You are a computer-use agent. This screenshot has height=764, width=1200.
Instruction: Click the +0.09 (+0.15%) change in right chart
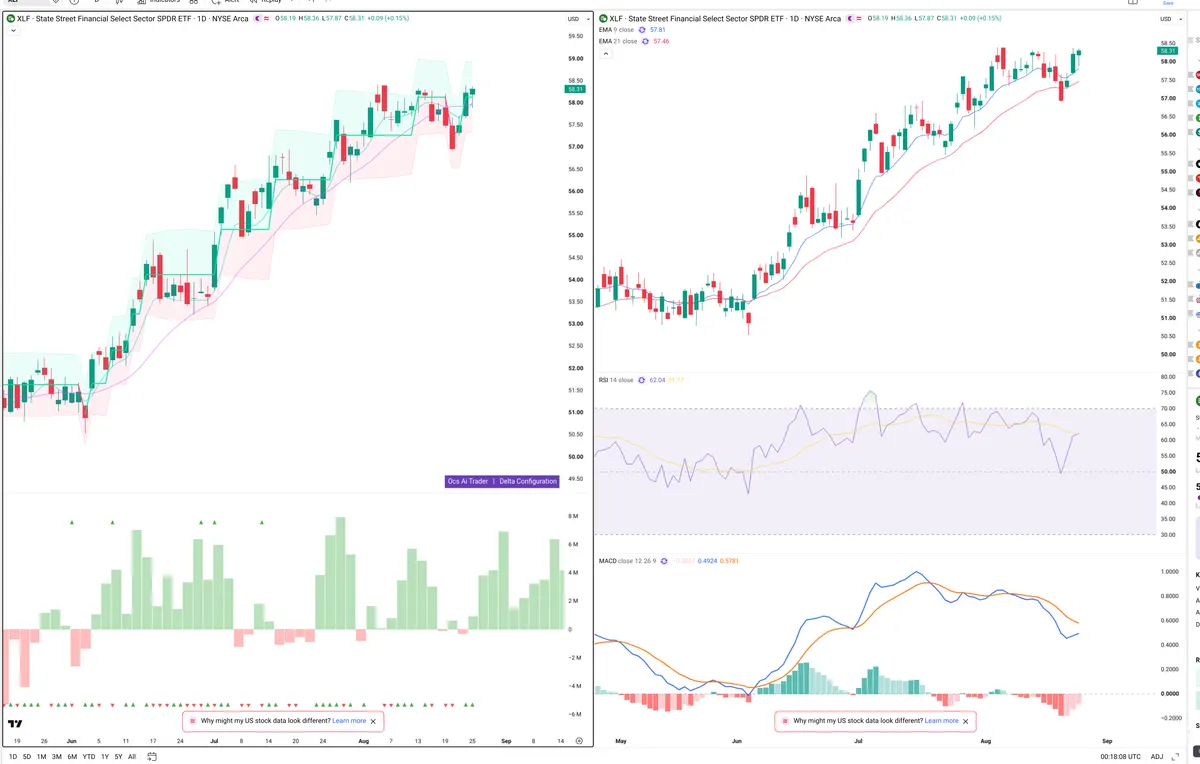[980, 18]
